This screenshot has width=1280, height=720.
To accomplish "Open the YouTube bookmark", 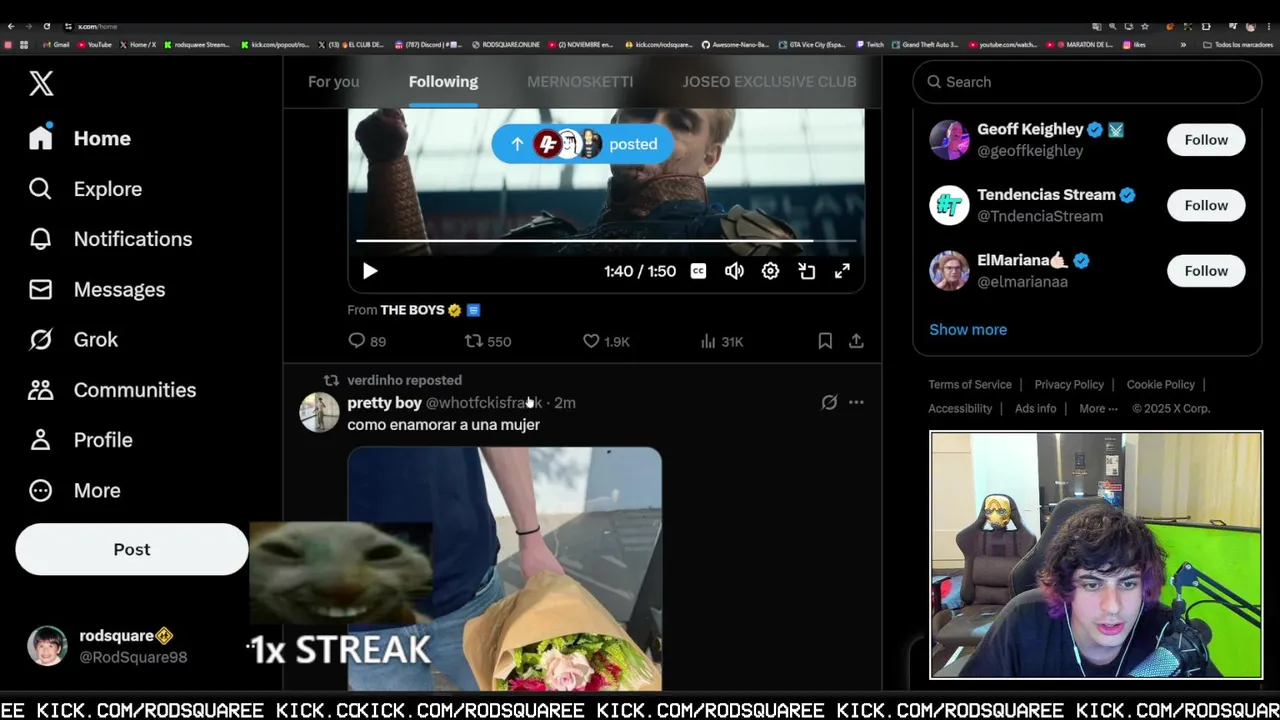I will pyautogui.click(x=94, y=45).
